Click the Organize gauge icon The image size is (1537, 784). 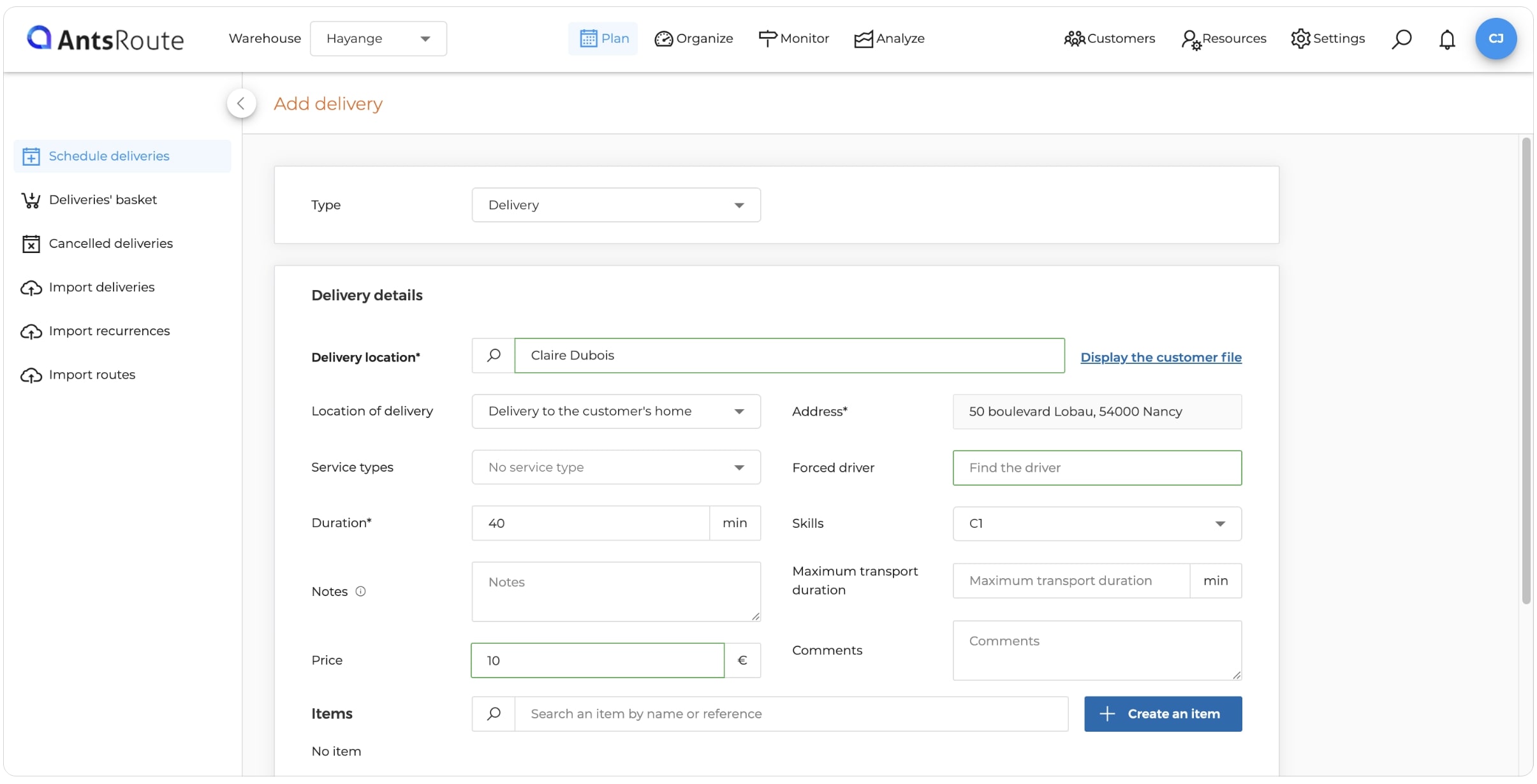pos(663,39)
